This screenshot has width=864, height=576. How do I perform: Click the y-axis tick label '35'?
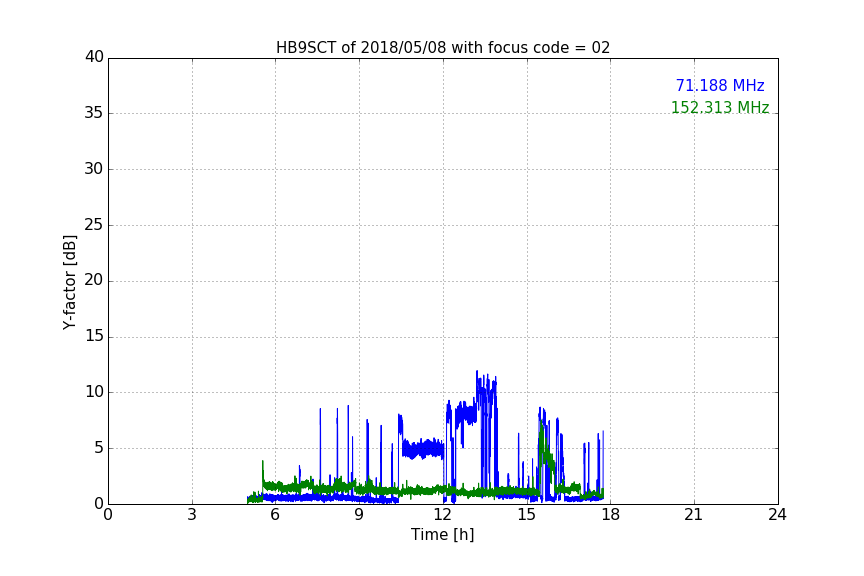click(x=94, y=113)
